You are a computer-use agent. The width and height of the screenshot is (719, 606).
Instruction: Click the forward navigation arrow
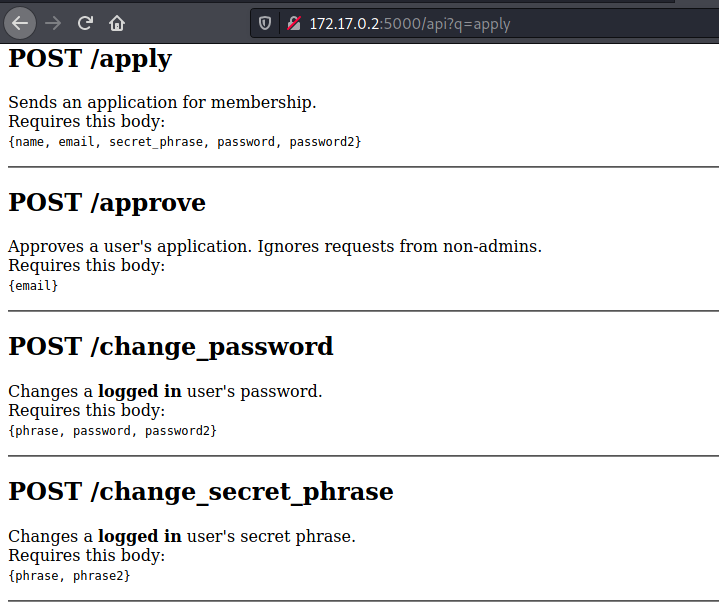(53, 23)
